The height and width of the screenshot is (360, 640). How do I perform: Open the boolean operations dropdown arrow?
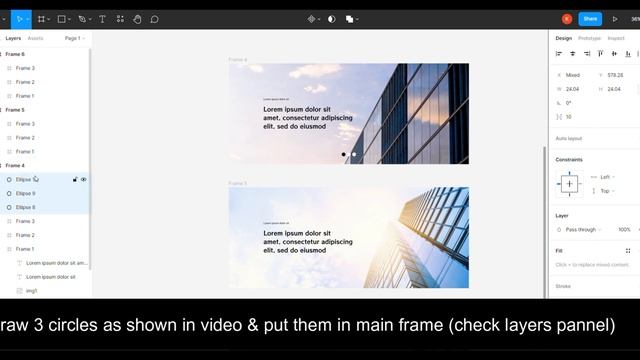point(357,19)
